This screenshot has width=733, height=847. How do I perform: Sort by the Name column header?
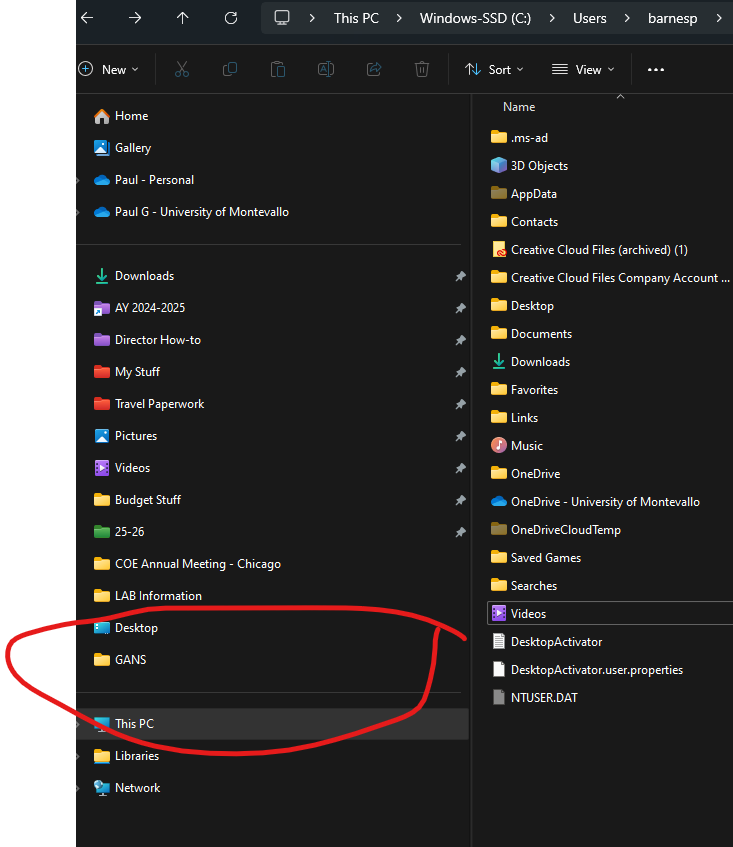click(x=519, y=107)
